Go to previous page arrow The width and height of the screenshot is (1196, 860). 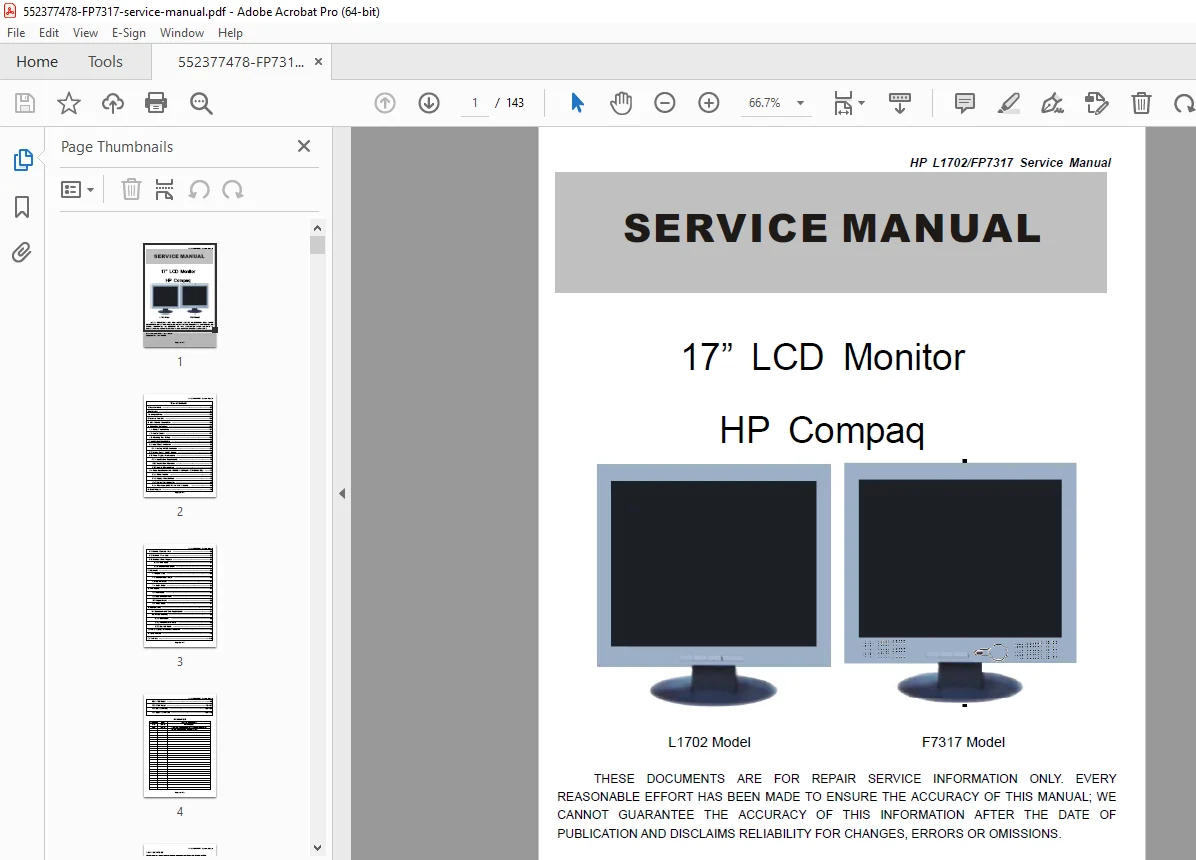[385, 102]
